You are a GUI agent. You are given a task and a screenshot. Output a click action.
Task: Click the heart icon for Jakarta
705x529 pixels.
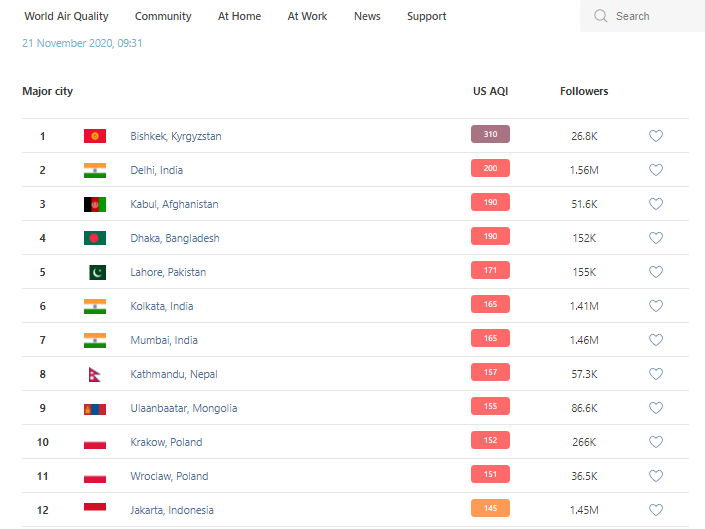656,510
